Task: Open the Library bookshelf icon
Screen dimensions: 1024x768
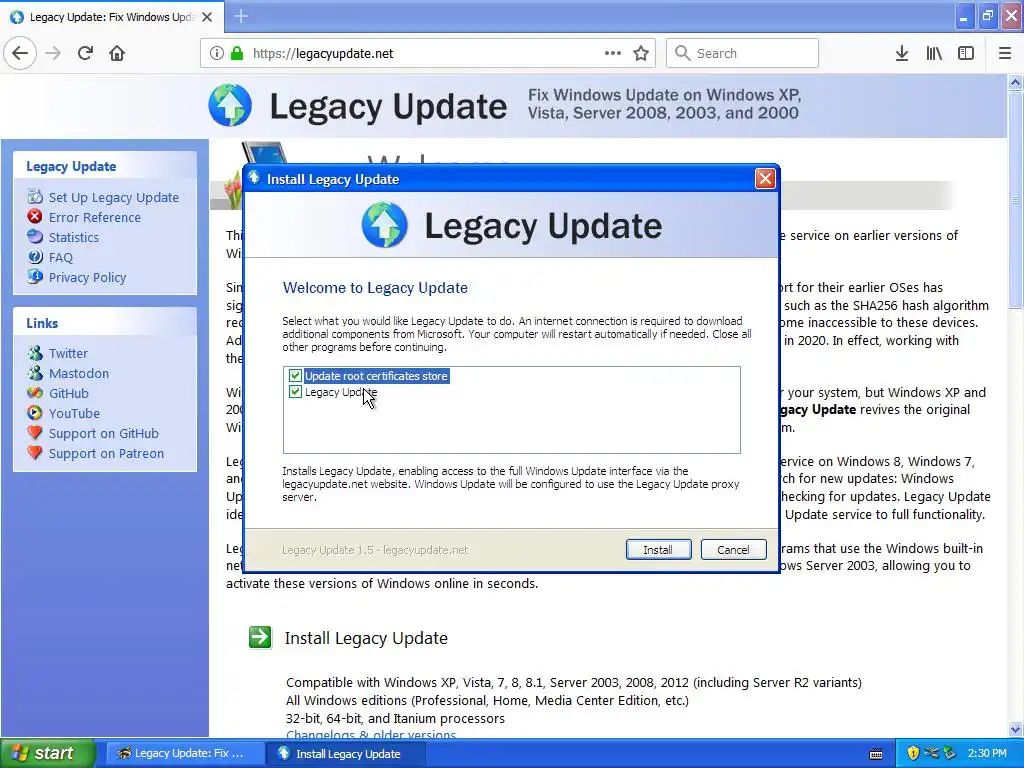Action: pos(934,54)
